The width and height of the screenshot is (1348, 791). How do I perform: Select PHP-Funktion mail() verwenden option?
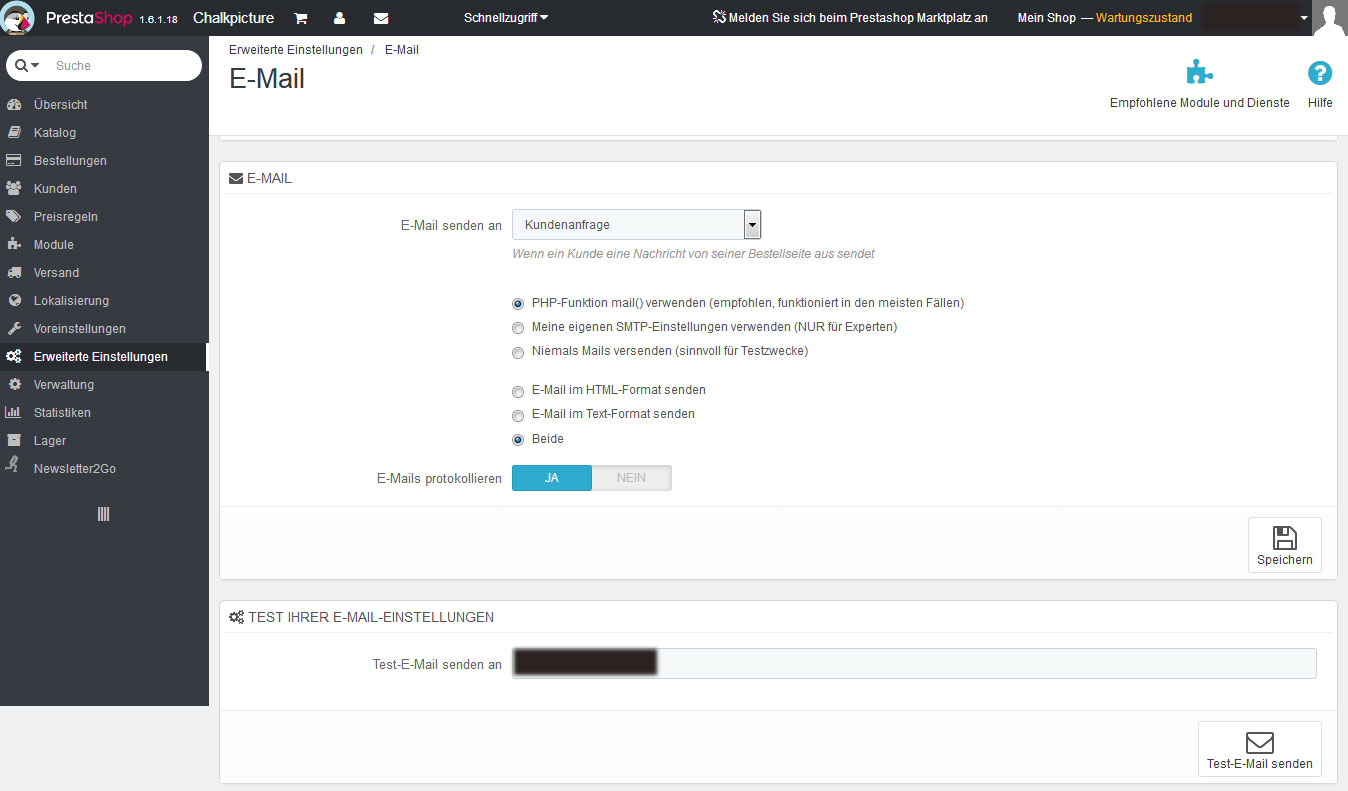[518, 303]
